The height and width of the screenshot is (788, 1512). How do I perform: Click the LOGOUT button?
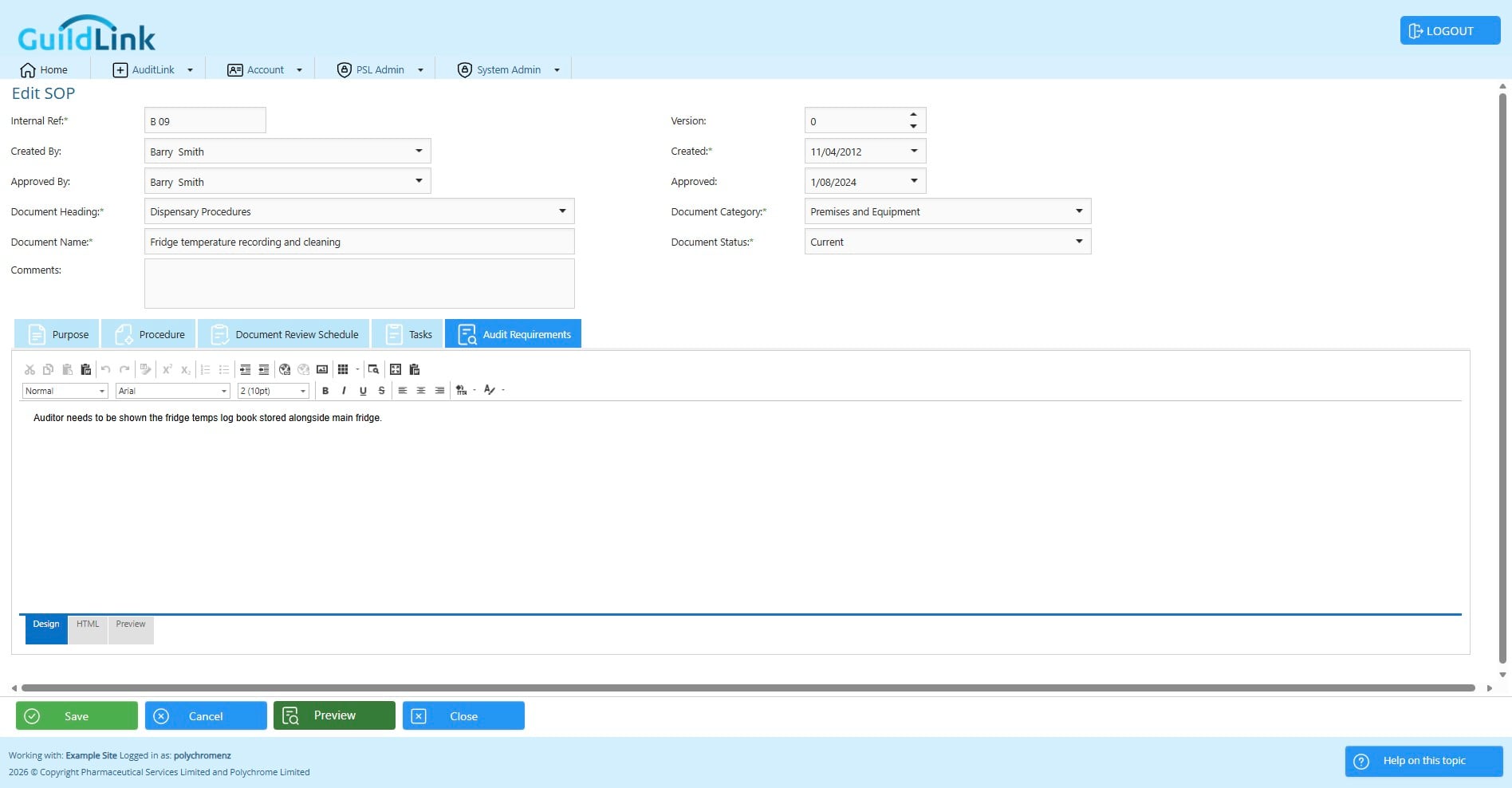(1450, 31)
